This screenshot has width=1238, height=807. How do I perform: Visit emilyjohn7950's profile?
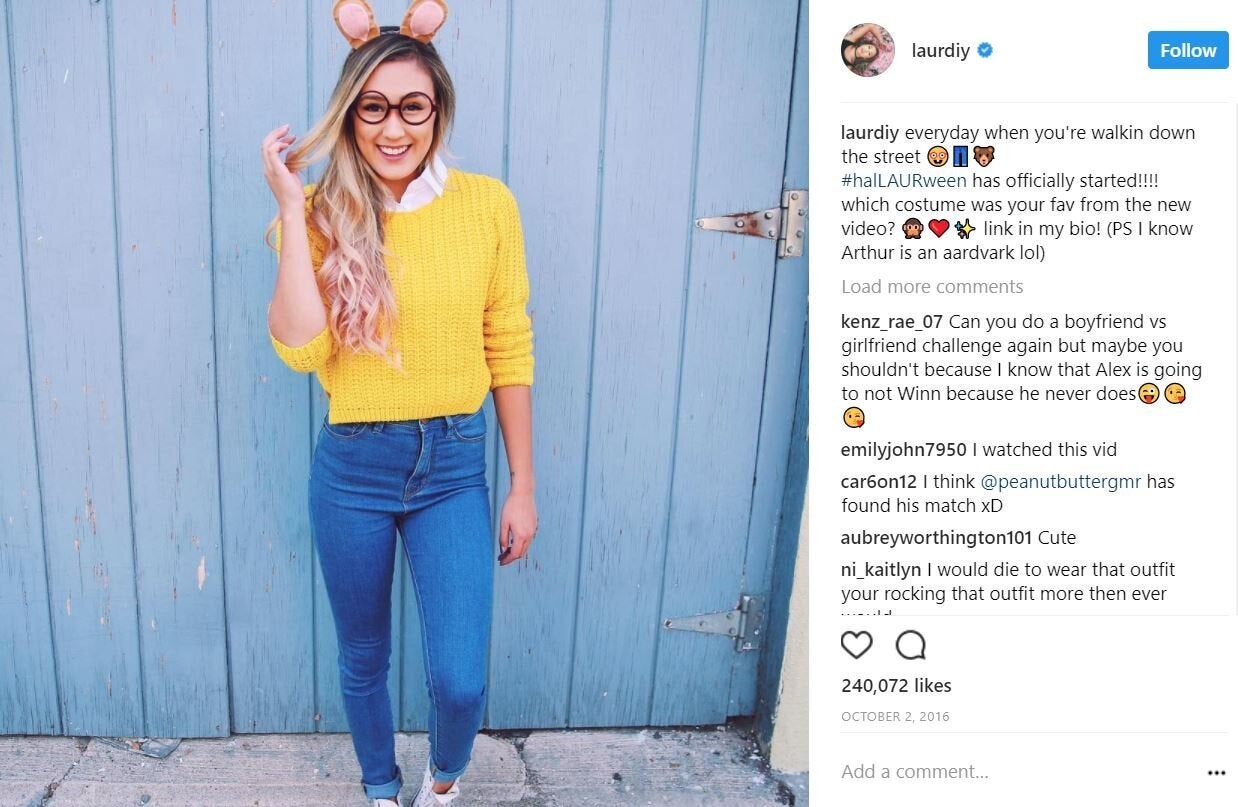tap(904, 450)
